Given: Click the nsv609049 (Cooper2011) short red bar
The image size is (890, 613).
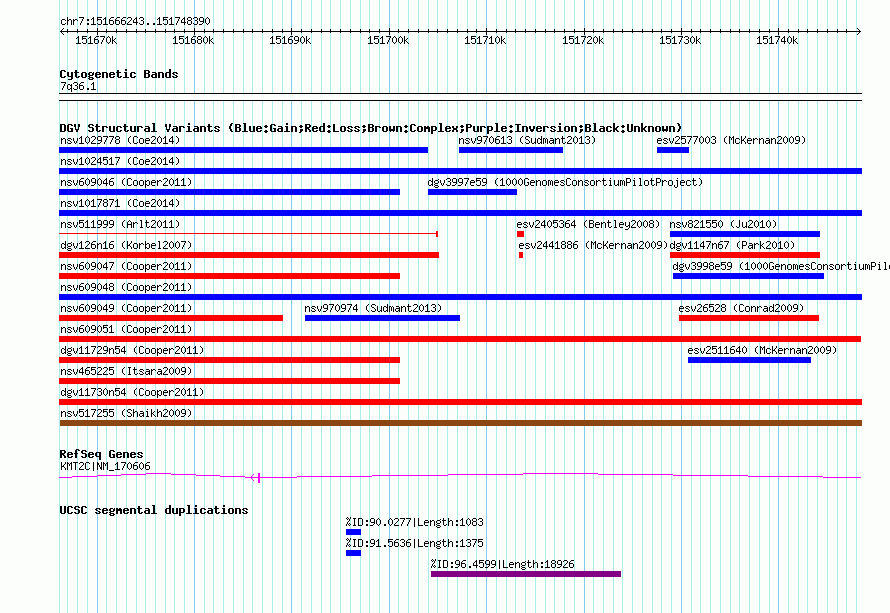Looking at the screenshot, I should coord(171,318).
